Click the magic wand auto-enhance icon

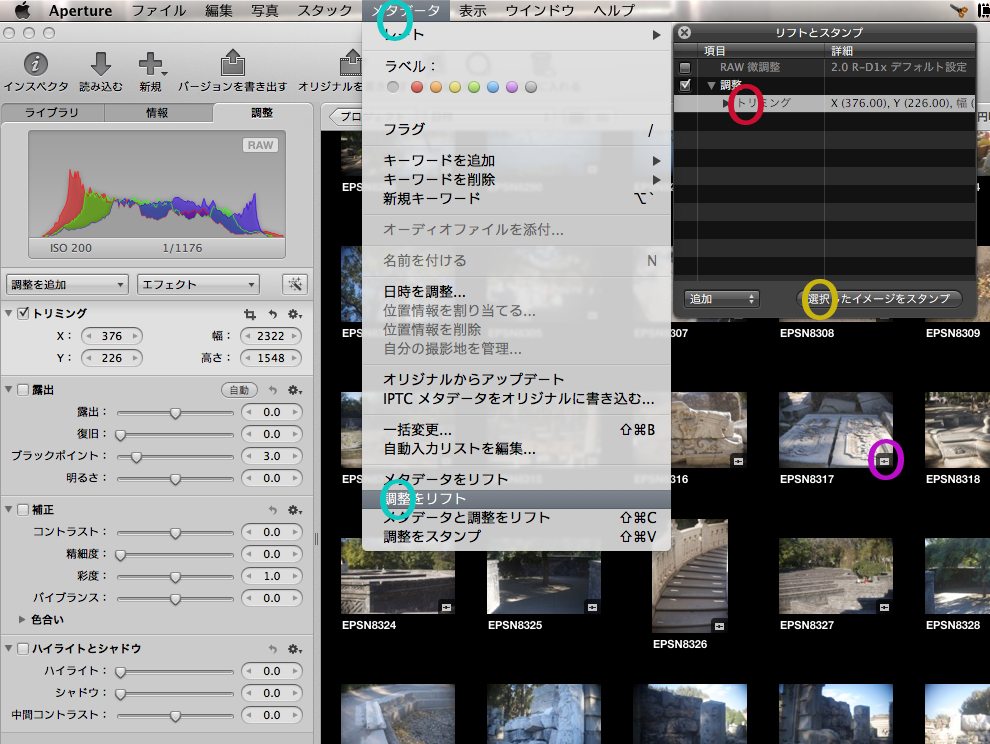(295, 284)
